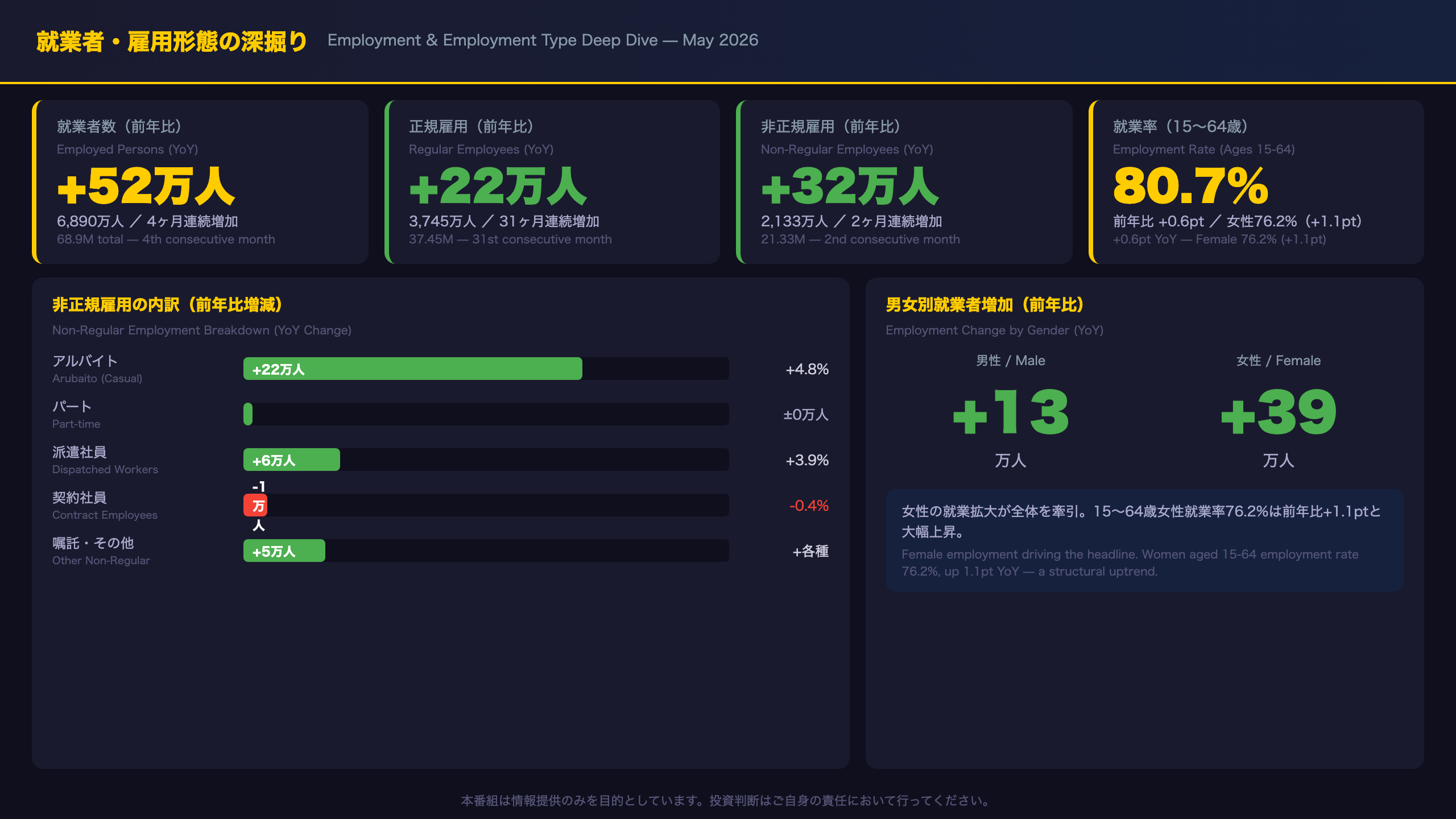Click the 契約社員 Contract Employees row label

click(105, 505)
